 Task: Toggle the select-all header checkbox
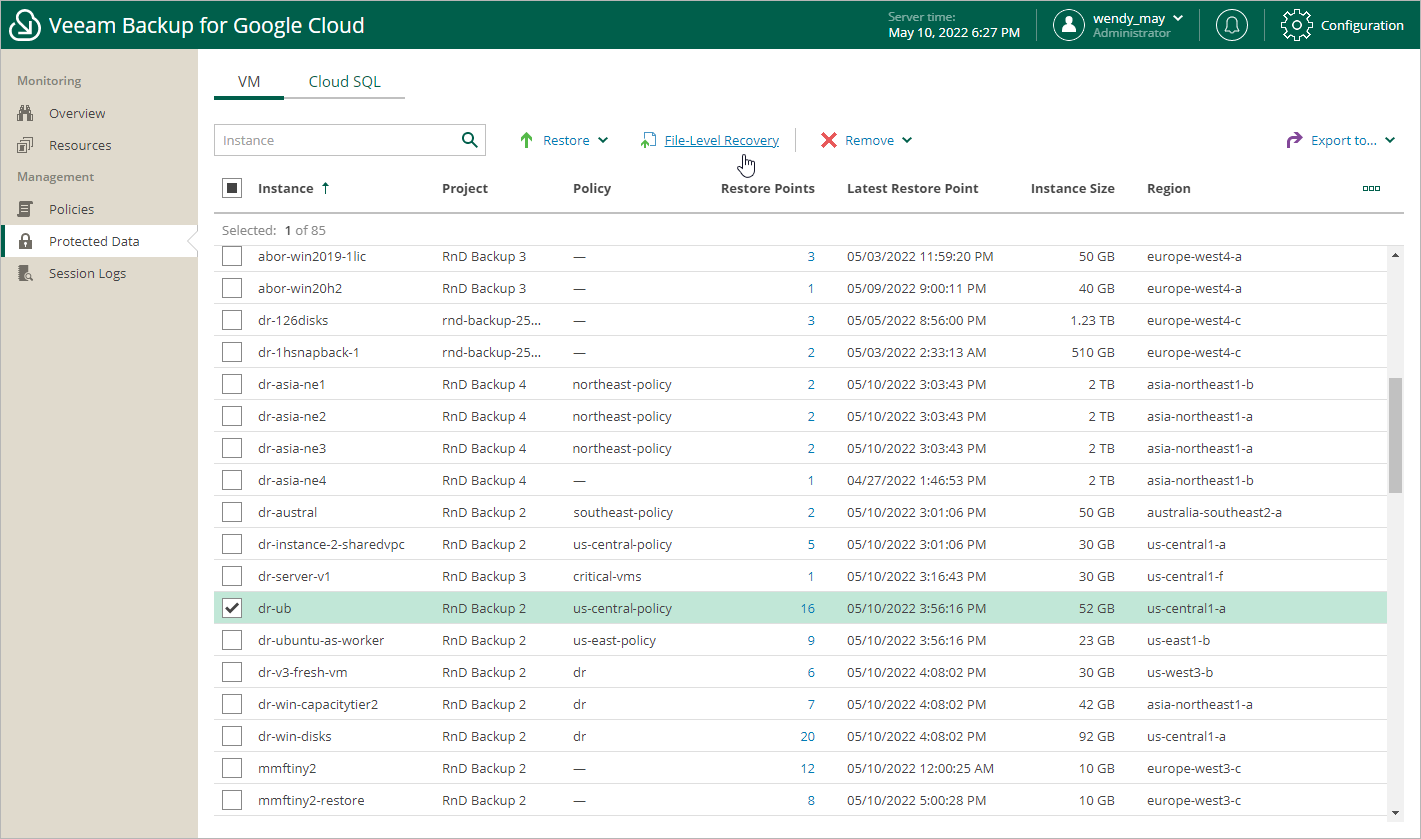point(232,188)
